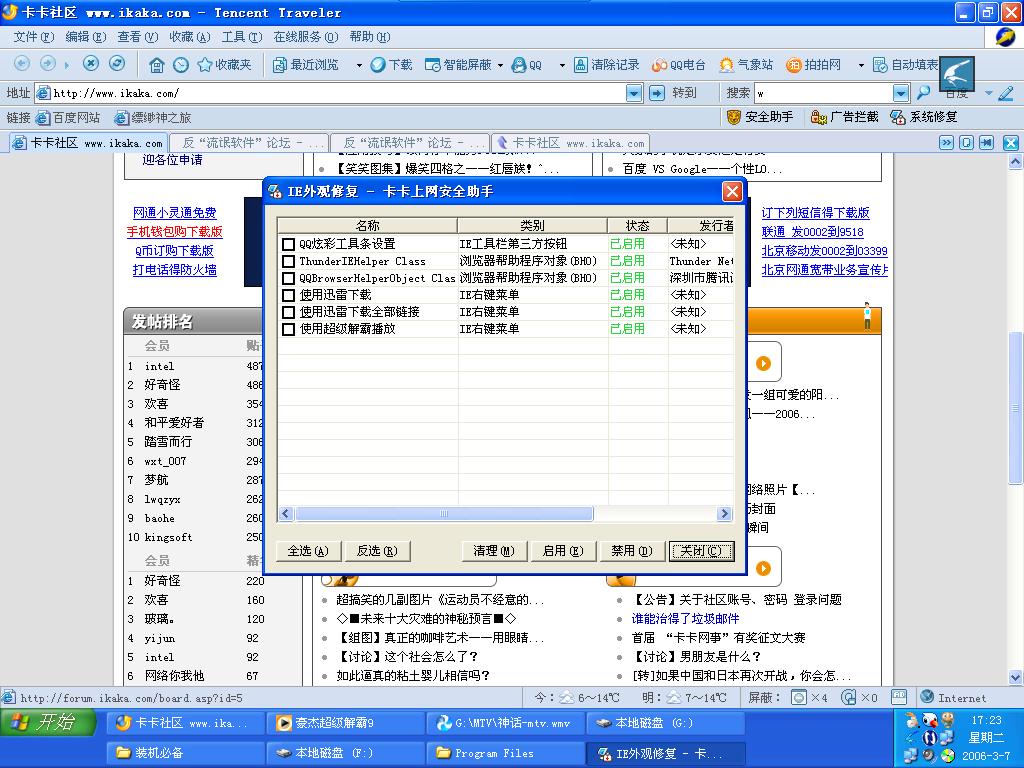Switch to second 反“流氓软件”论坛 tab
Screen dimensions: 1024x768
(409, 142)
